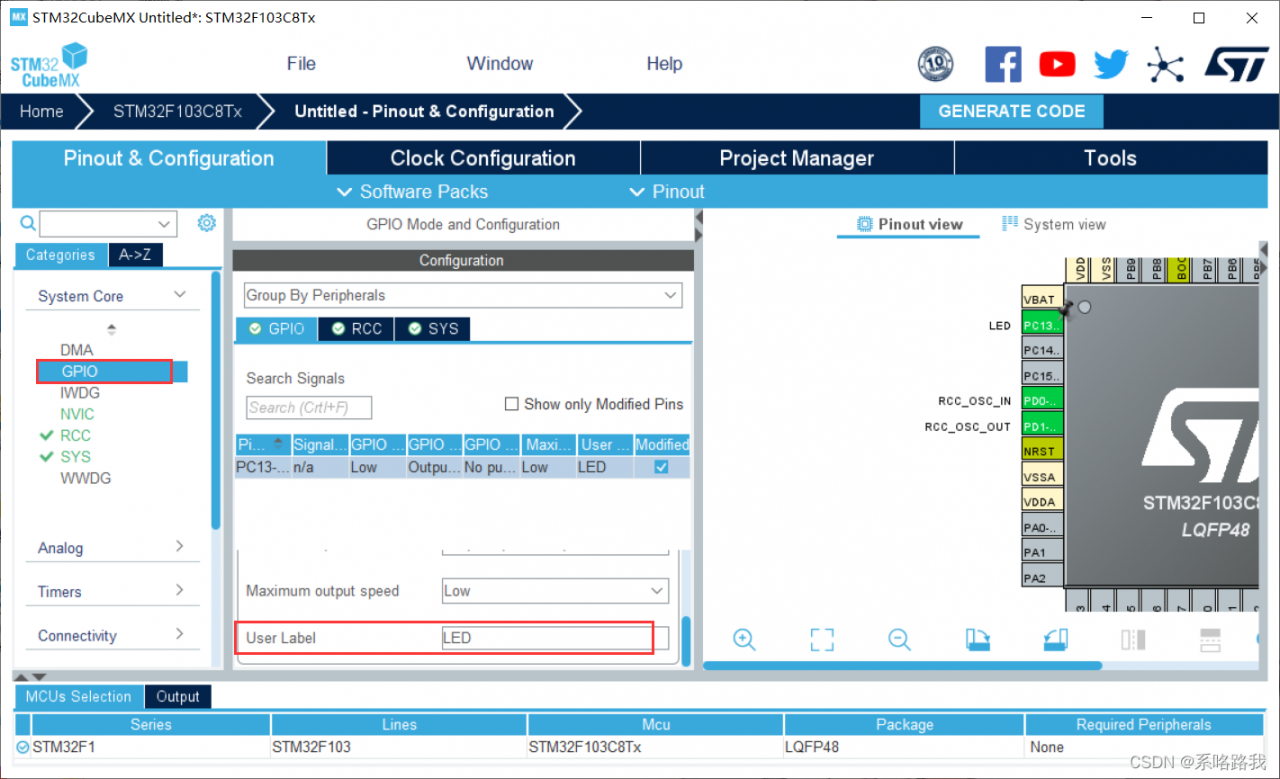Click the STM32F103C8Tx breadcrumb

click(177, 111)
